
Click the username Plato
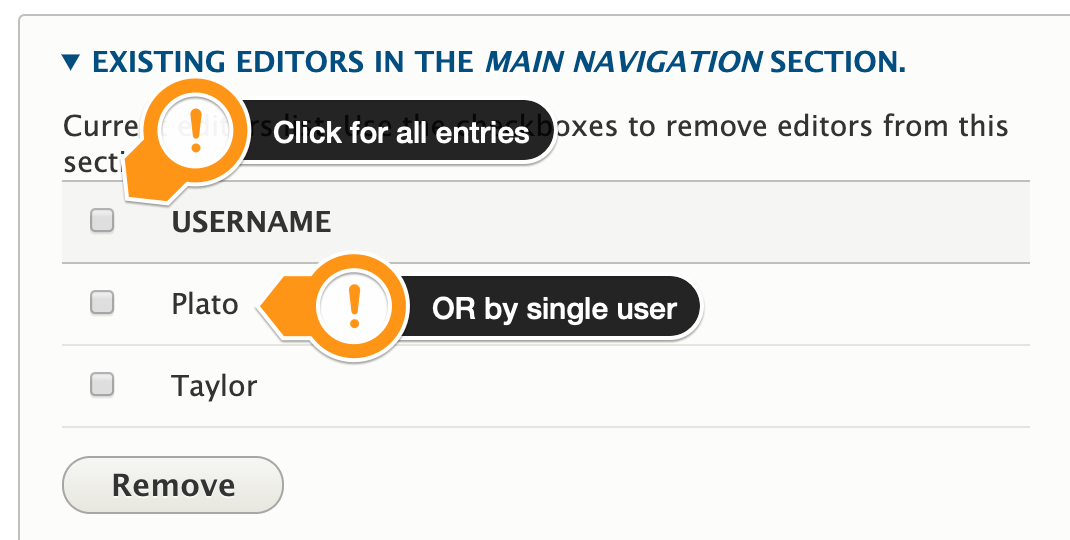[205, 303]
